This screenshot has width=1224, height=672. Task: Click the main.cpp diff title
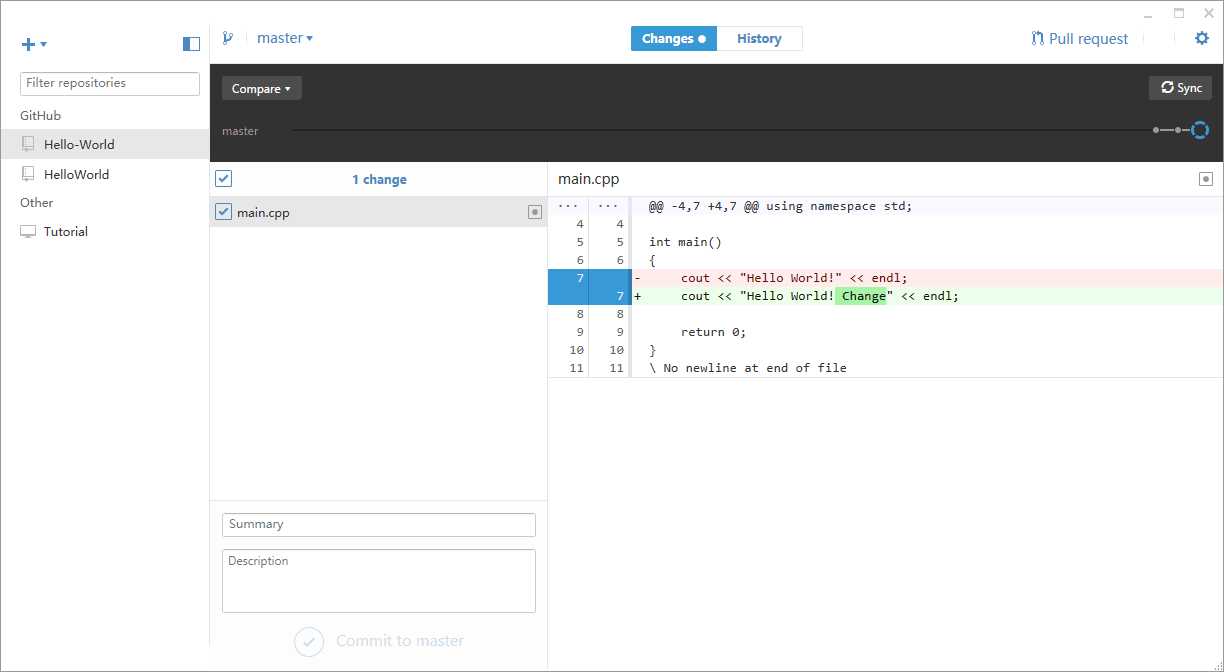589,179
